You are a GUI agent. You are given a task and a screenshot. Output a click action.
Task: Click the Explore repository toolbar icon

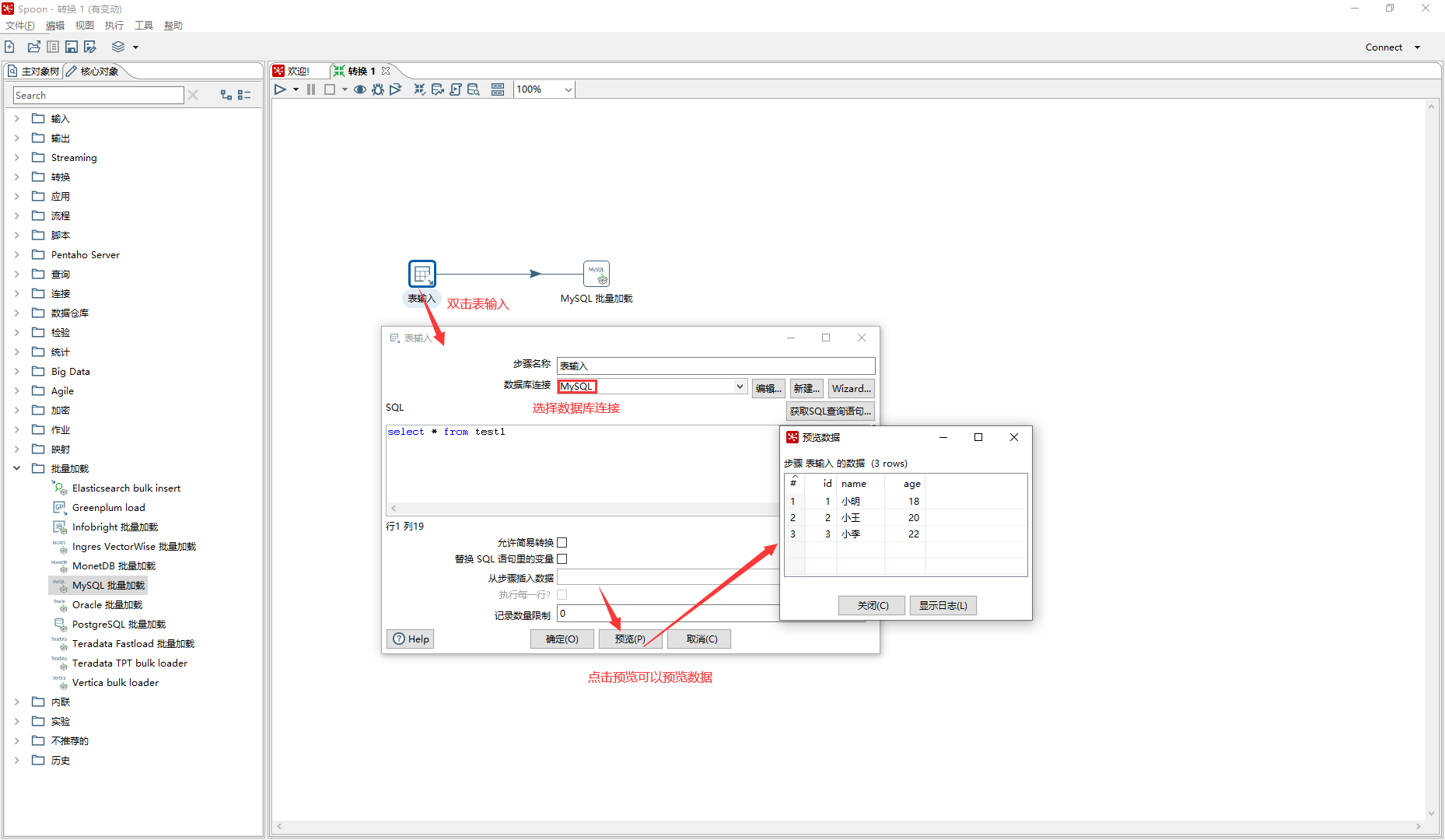pos(53,47)
